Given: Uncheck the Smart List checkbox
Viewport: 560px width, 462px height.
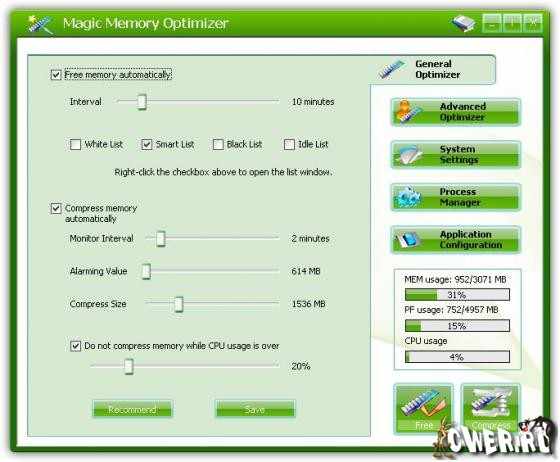Looking at the screenshot, I should [147, 144].
